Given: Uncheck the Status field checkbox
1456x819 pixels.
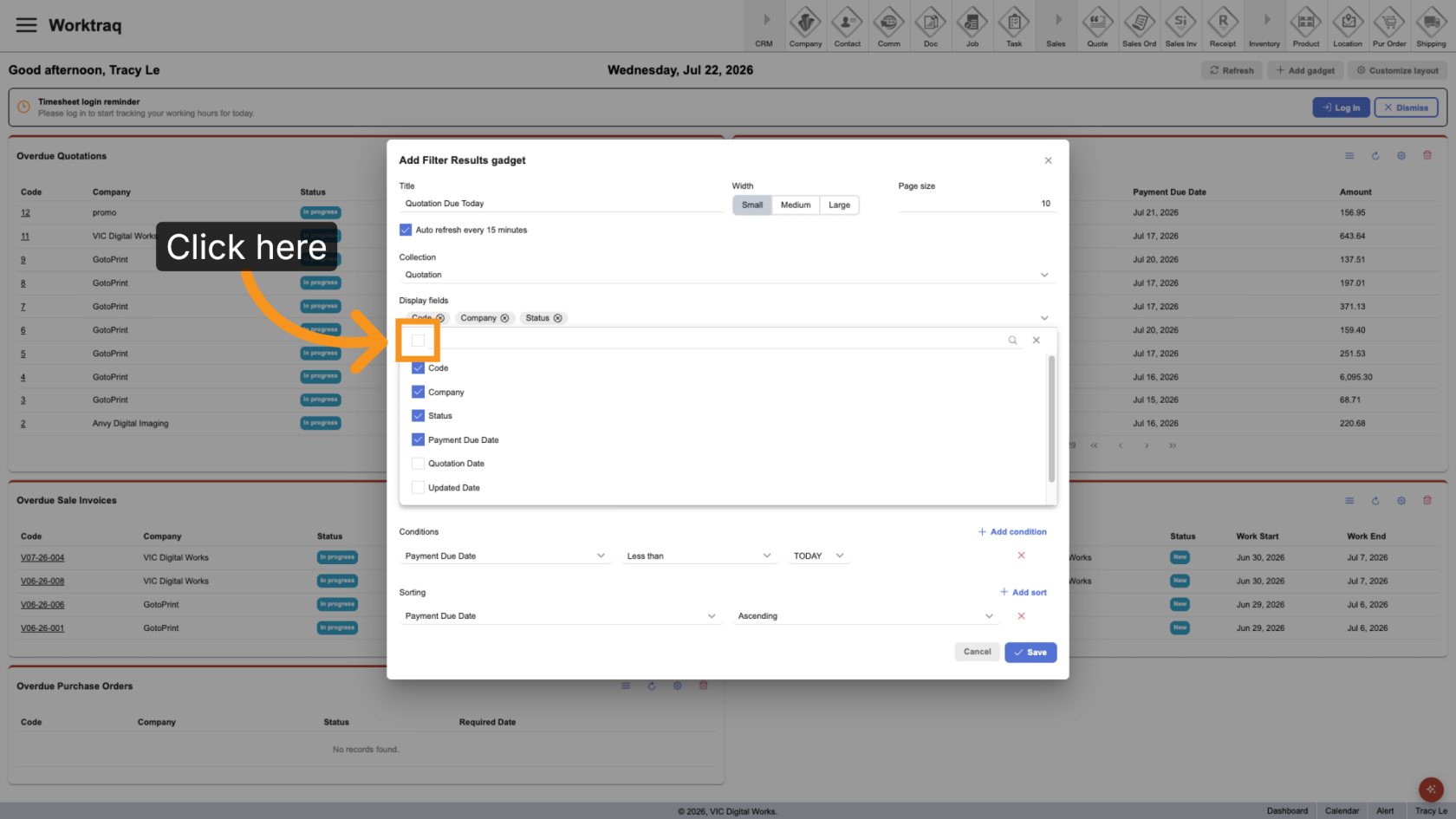Looking at the screenshot, I should 418,416.
